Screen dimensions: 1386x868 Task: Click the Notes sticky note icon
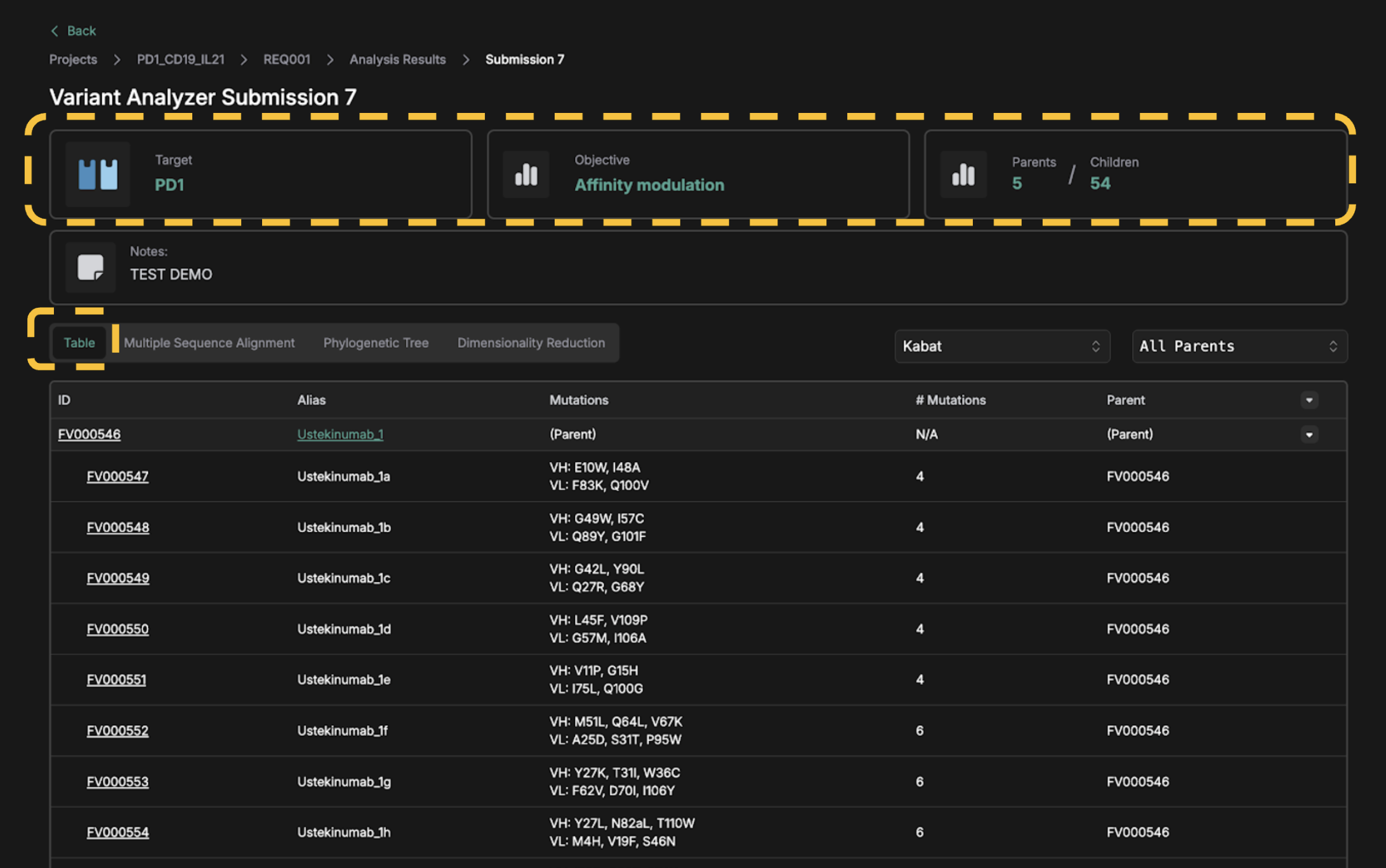pyautogui.click(x=90, y=266)
